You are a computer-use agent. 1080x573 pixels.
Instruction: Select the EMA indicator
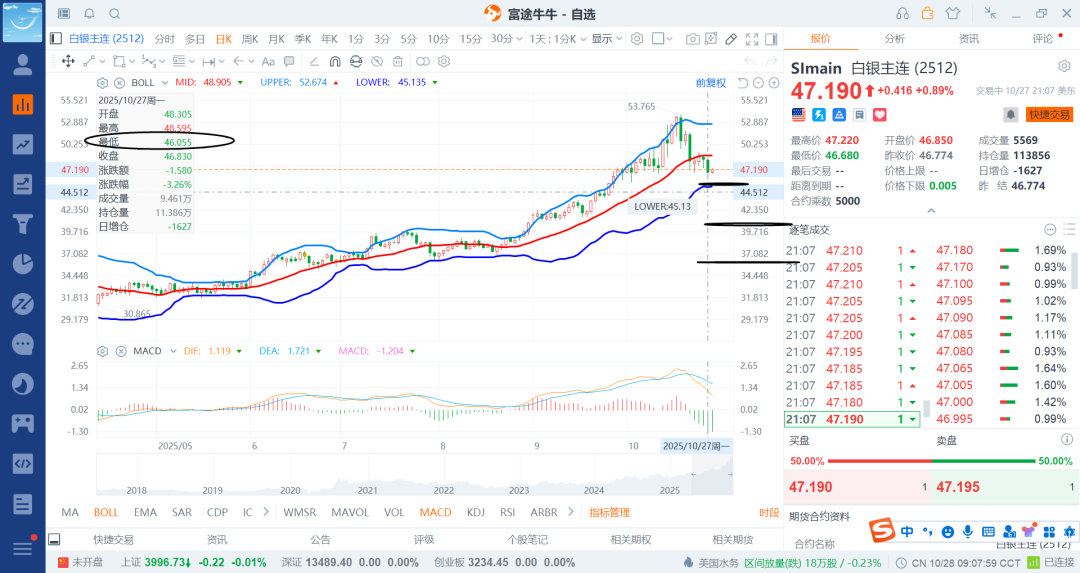pos(145,512)
